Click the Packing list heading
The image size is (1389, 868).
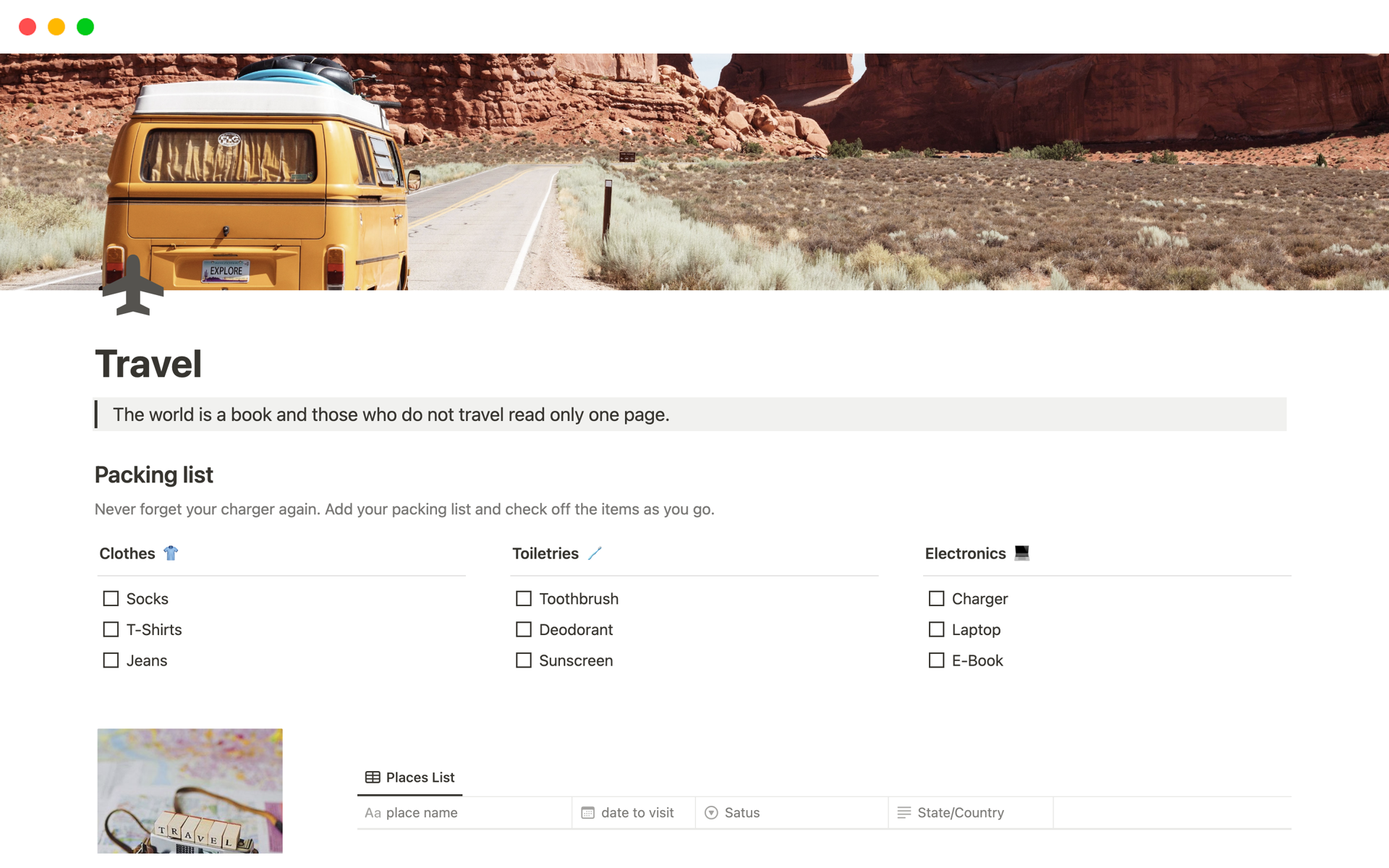(x=154, y=475)
